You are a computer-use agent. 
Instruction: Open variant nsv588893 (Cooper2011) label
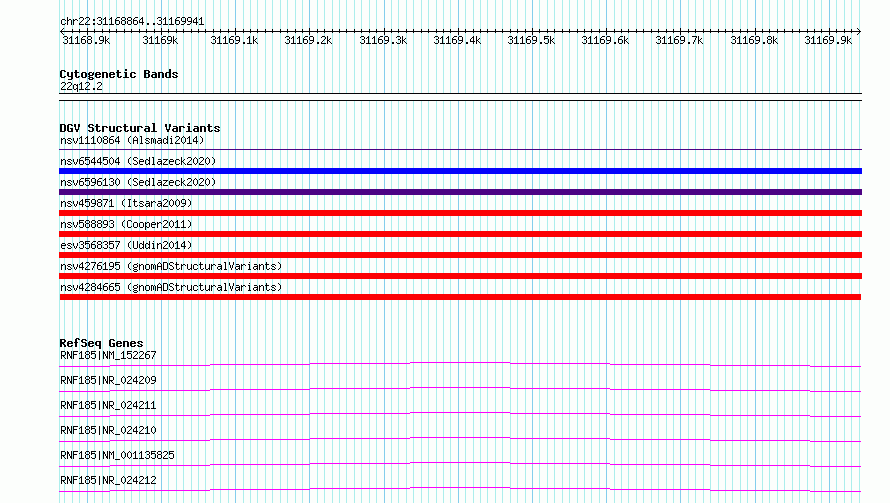click(126, 224)
